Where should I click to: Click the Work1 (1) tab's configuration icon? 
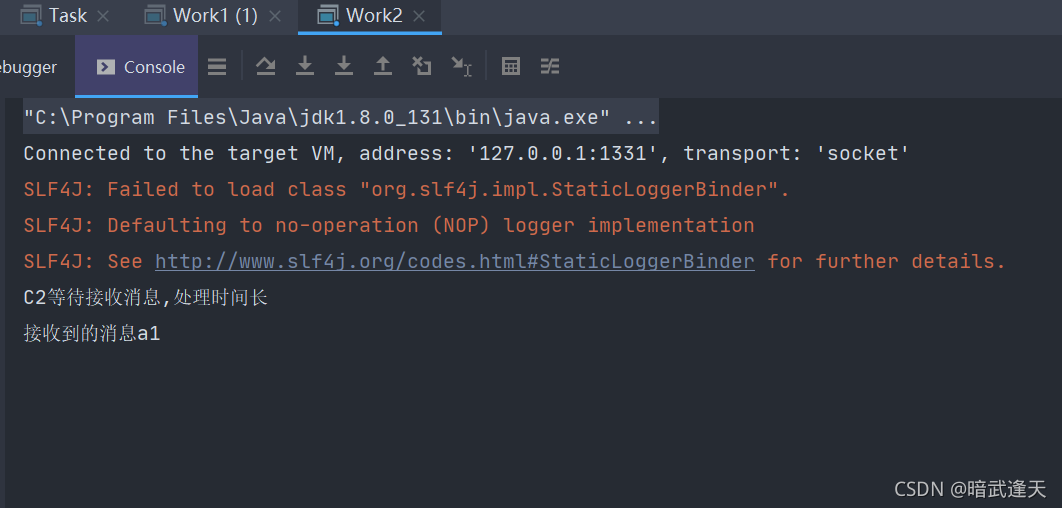click(x=156, y=16)
